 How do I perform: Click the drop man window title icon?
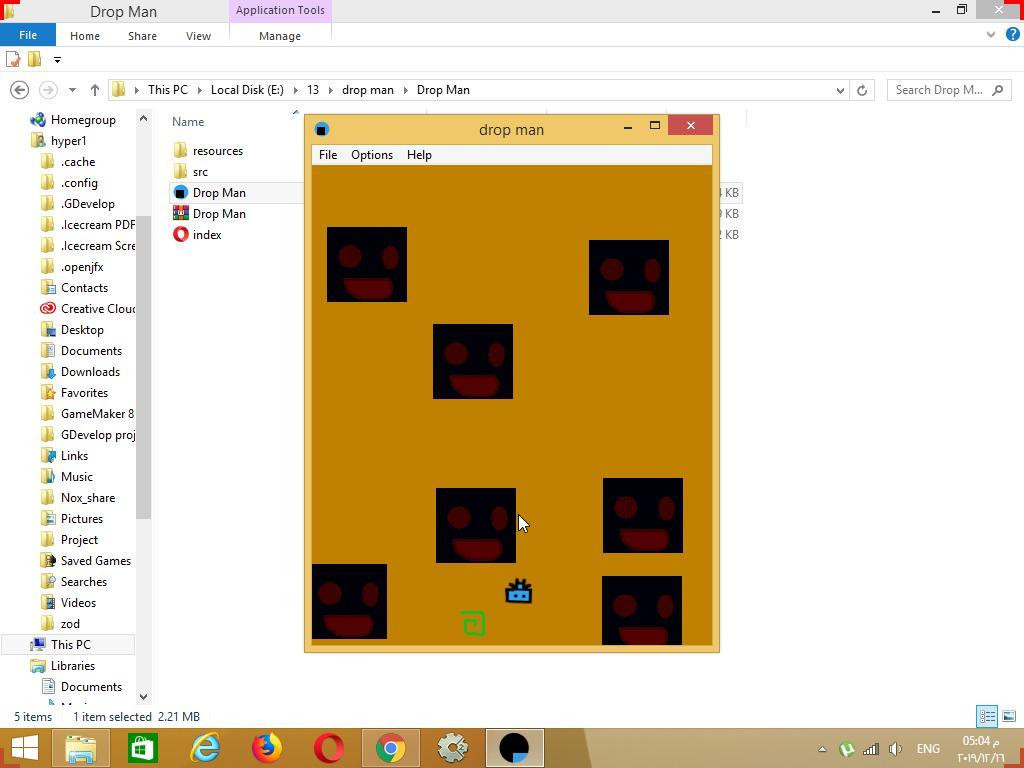pyautogui.click(x=321, y=129)
